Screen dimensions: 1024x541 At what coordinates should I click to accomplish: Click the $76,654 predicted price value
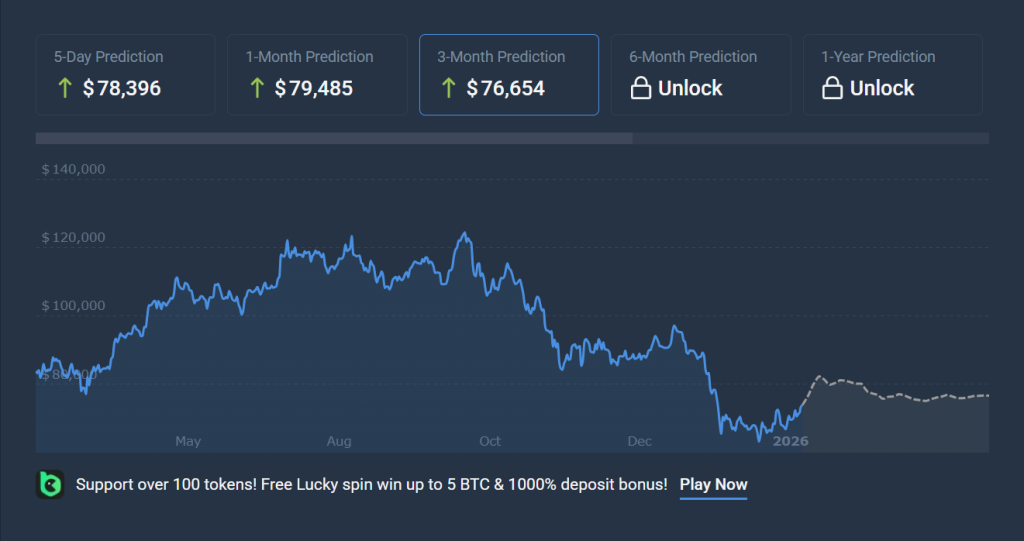506,89
